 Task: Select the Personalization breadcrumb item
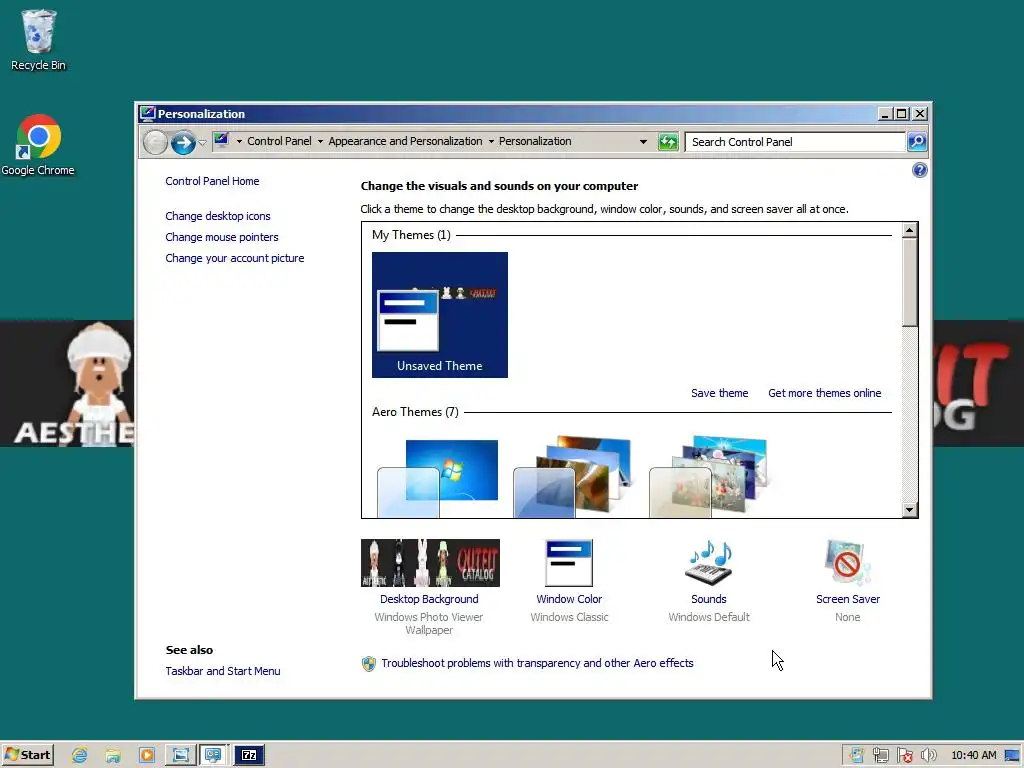535,141
